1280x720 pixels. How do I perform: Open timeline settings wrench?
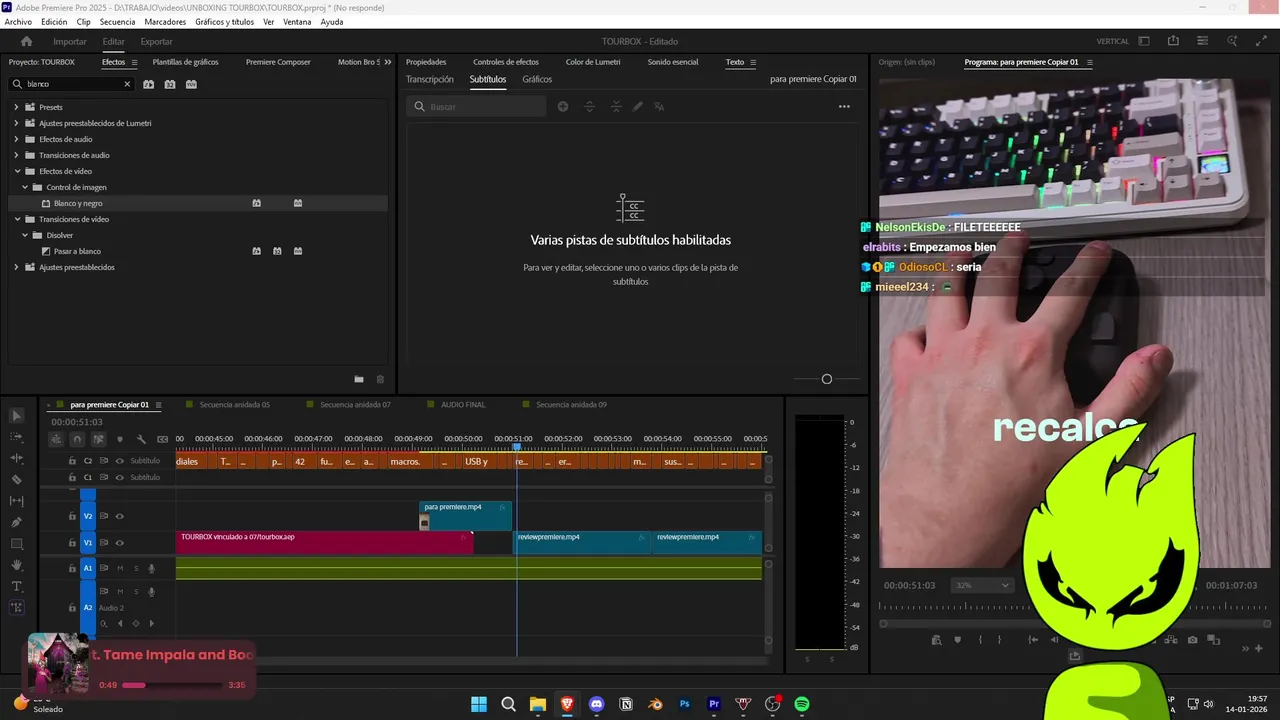141,439
